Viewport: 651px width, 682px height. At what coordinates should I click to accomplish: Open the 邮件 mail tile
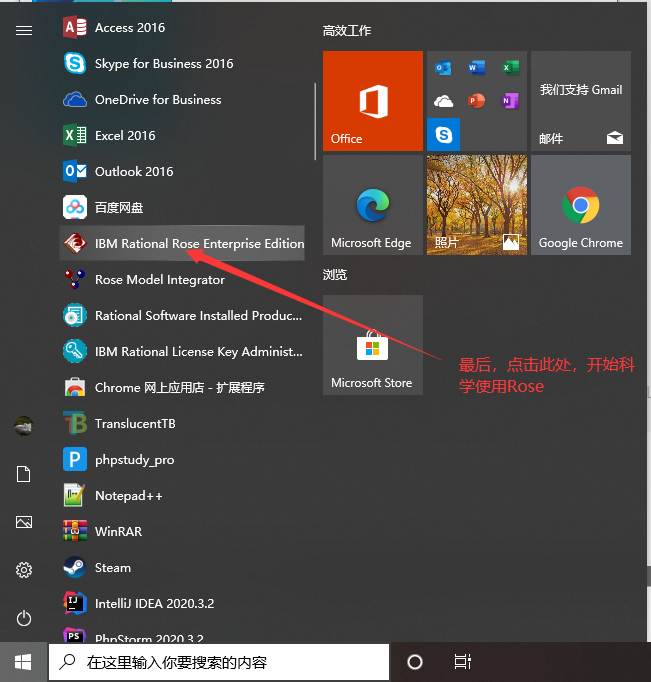tap(581, 101)
